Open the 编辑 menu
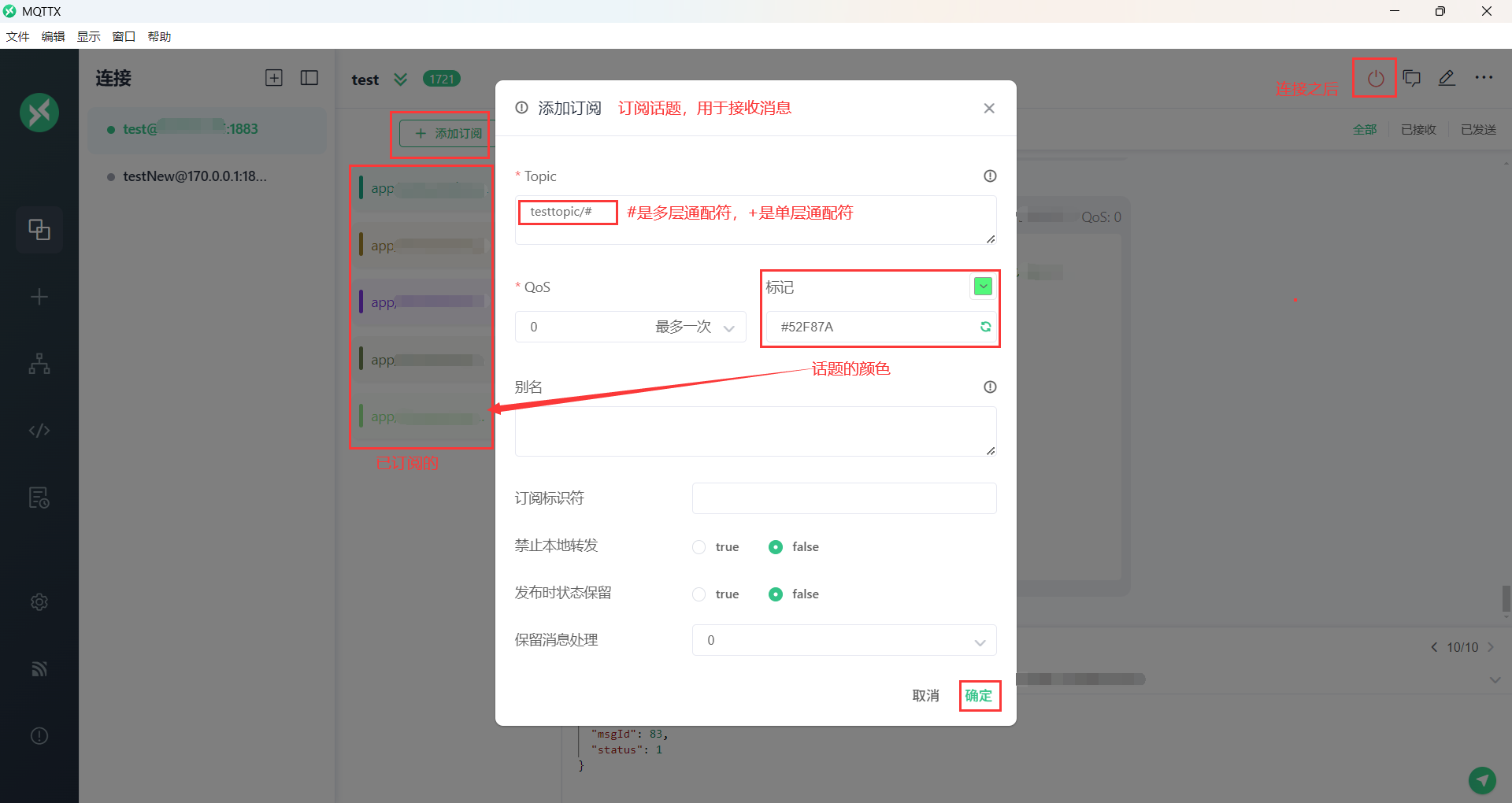Screen dimensions: 1512x803 (x=53, y=36)
